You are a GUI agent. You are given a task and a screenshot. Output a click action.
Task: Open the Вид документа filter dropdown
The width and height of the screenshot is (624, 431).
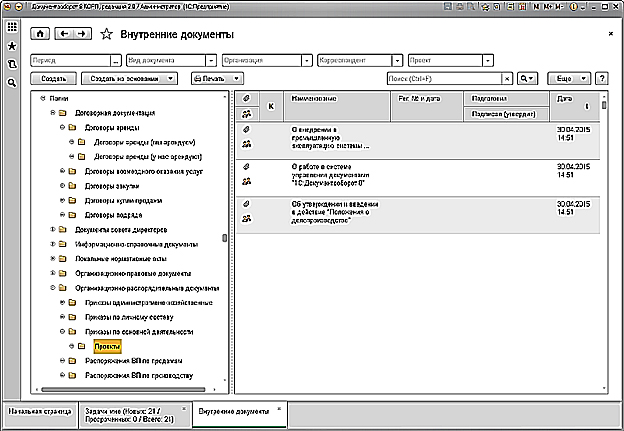pyautogui.click(x=212, y=60)
